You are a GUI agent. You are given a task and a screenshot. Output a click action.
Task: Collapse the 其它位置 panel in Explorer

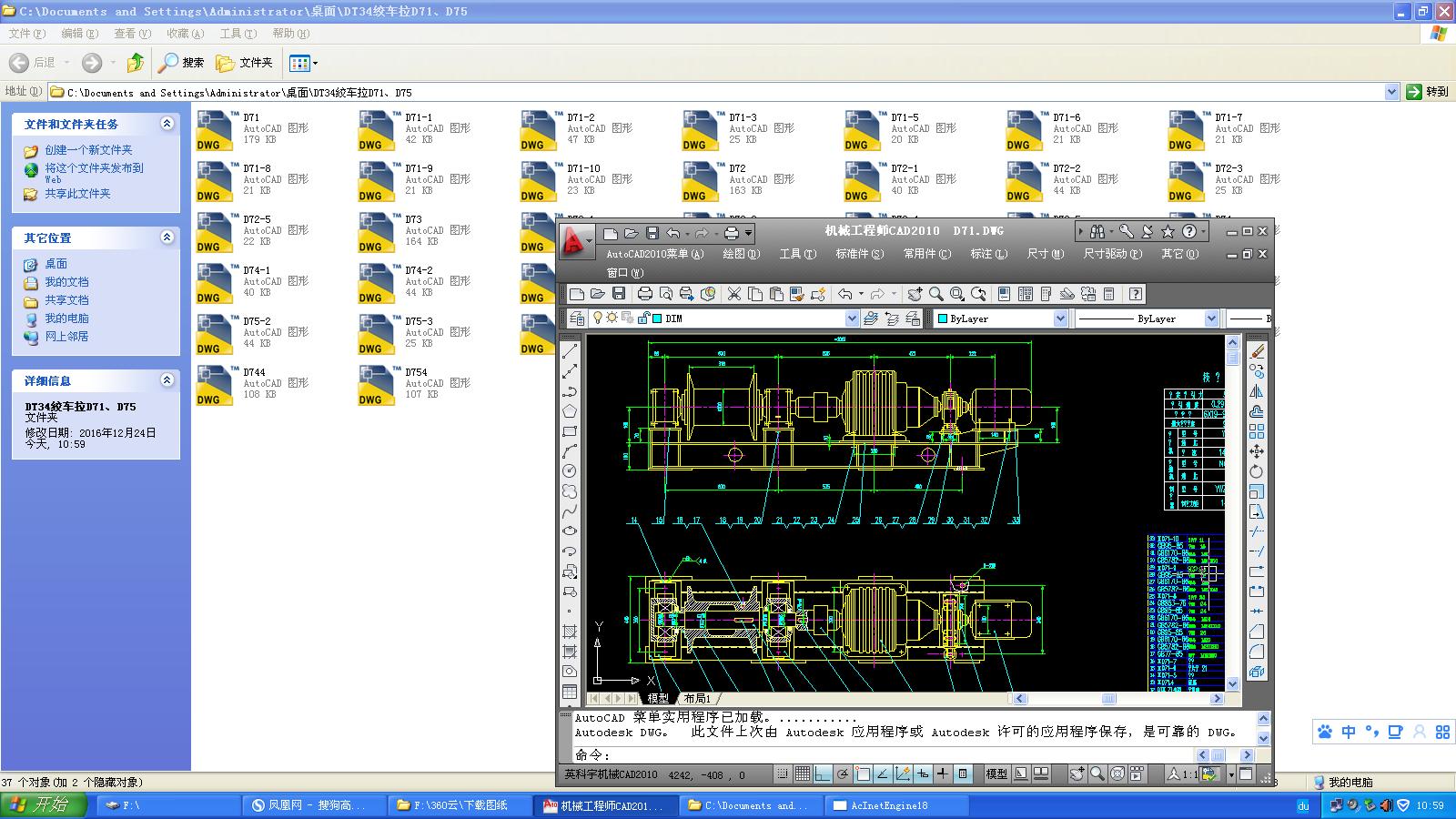[x=167, y=238]
